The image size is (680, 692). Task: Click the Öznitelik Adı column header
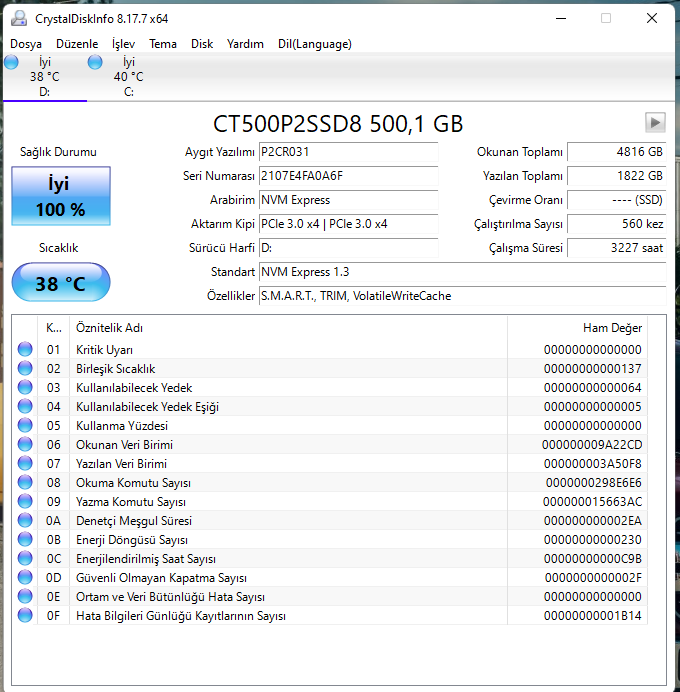coord(288,328)
